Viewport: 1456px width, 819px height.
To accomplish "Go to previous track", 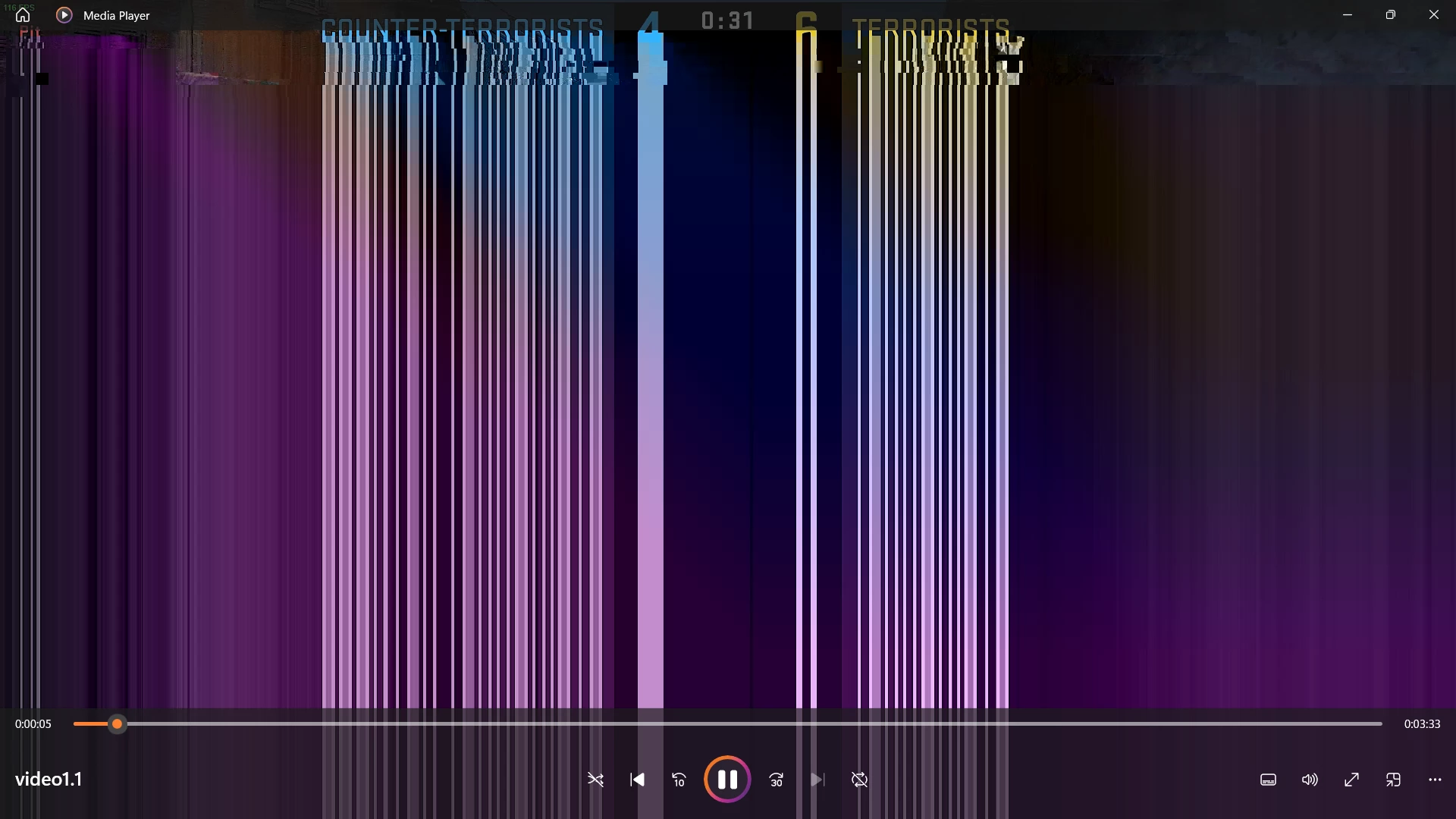I will pyautogui.click(x=637, y=780).
